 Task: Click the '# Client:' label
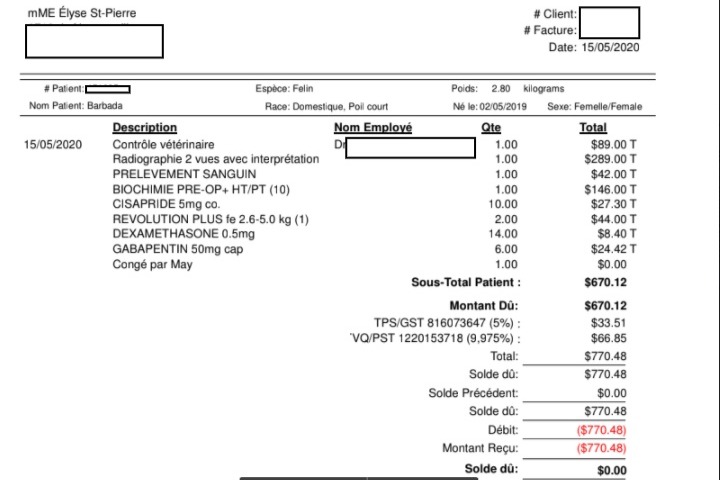pyautogui.click(x=555, y=14)
